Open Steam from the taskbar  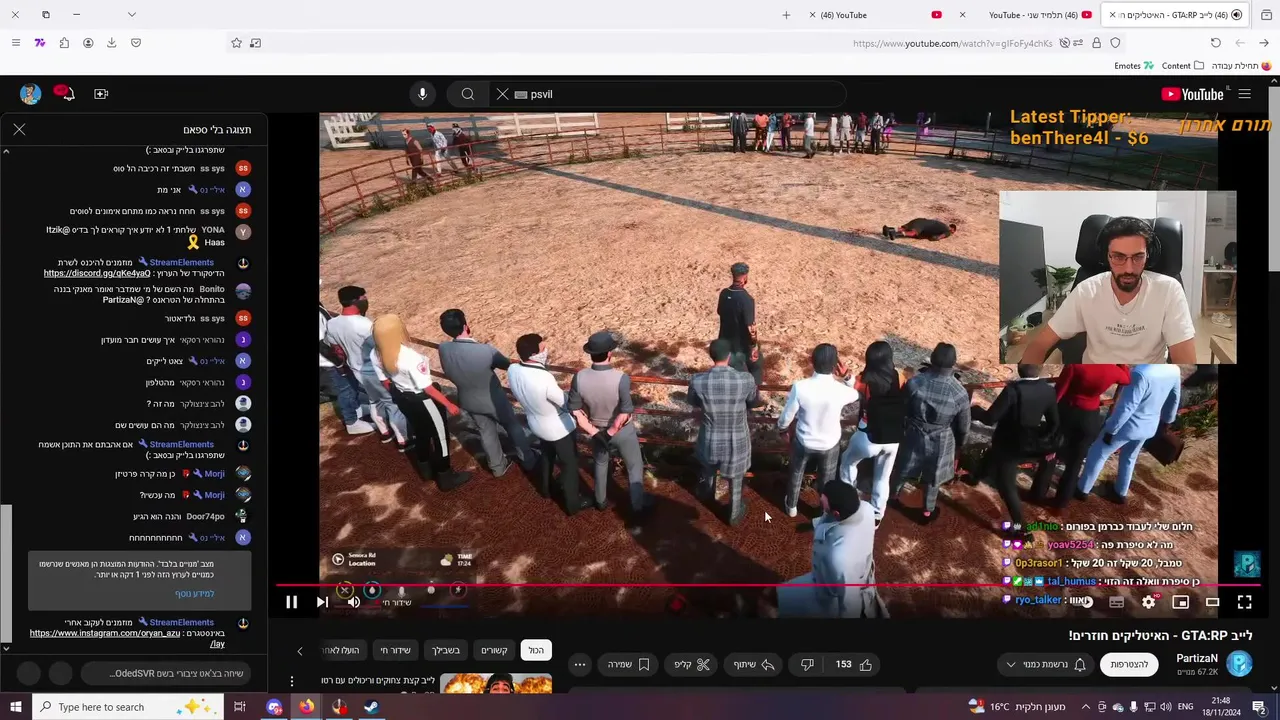pyautogui.click(x=370, y=707)
